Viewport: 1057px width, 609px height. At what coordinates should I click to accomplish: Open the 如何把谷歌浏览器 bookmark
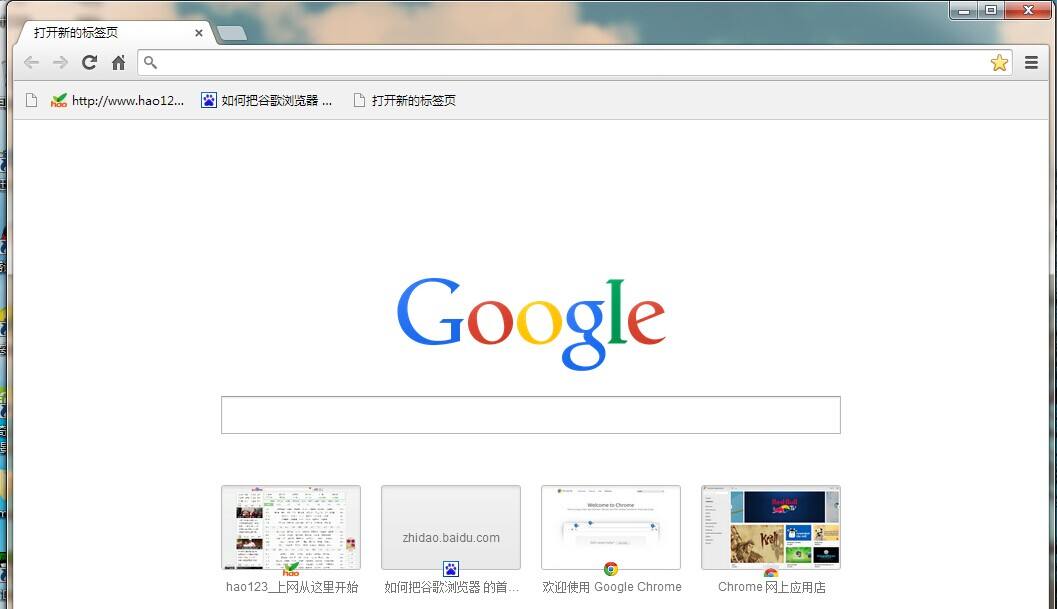(x=267, y=100)
